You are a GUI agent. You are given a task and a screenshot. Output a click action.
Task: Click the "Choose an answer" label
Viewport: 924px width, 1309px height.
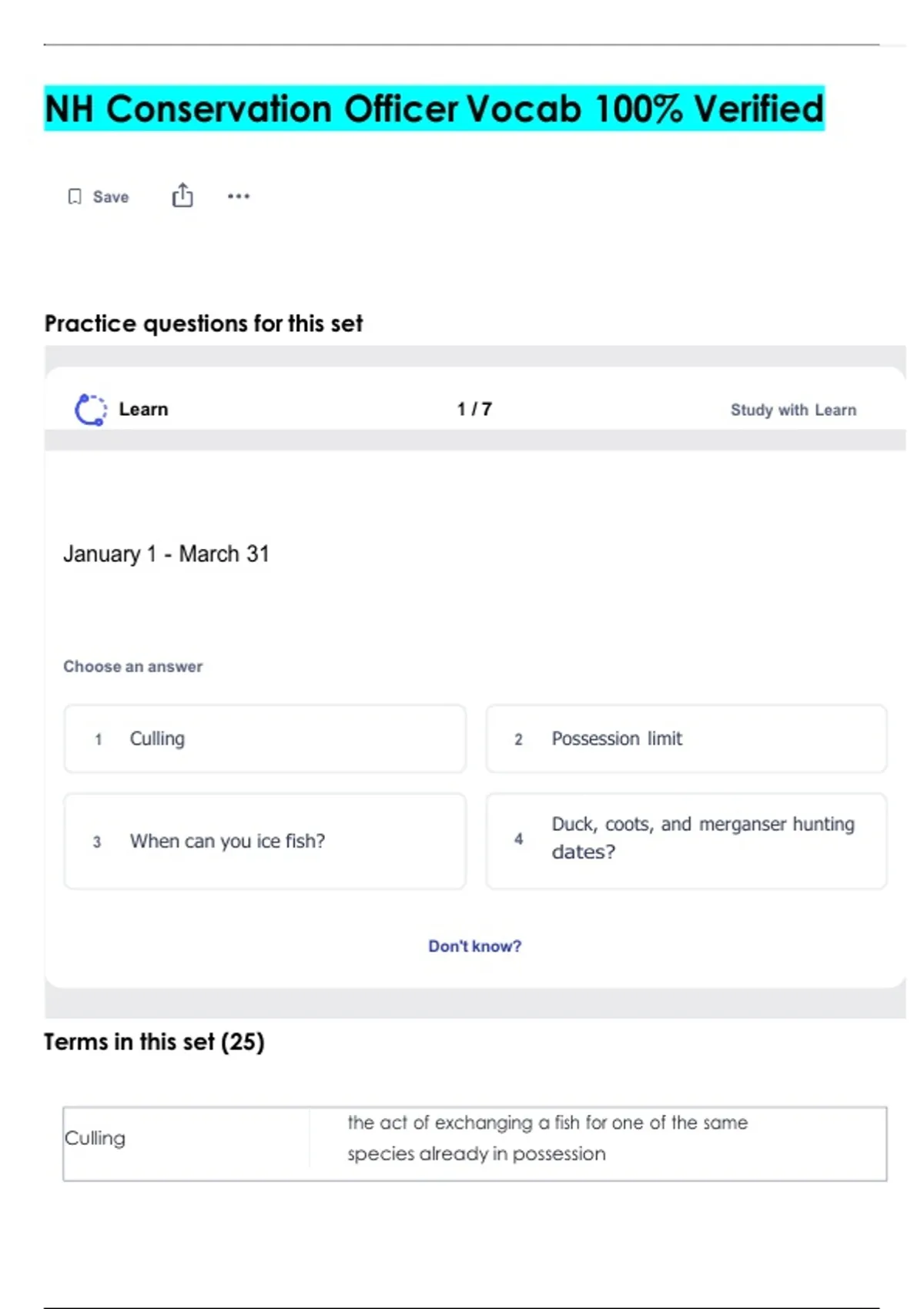coord(133,667)
